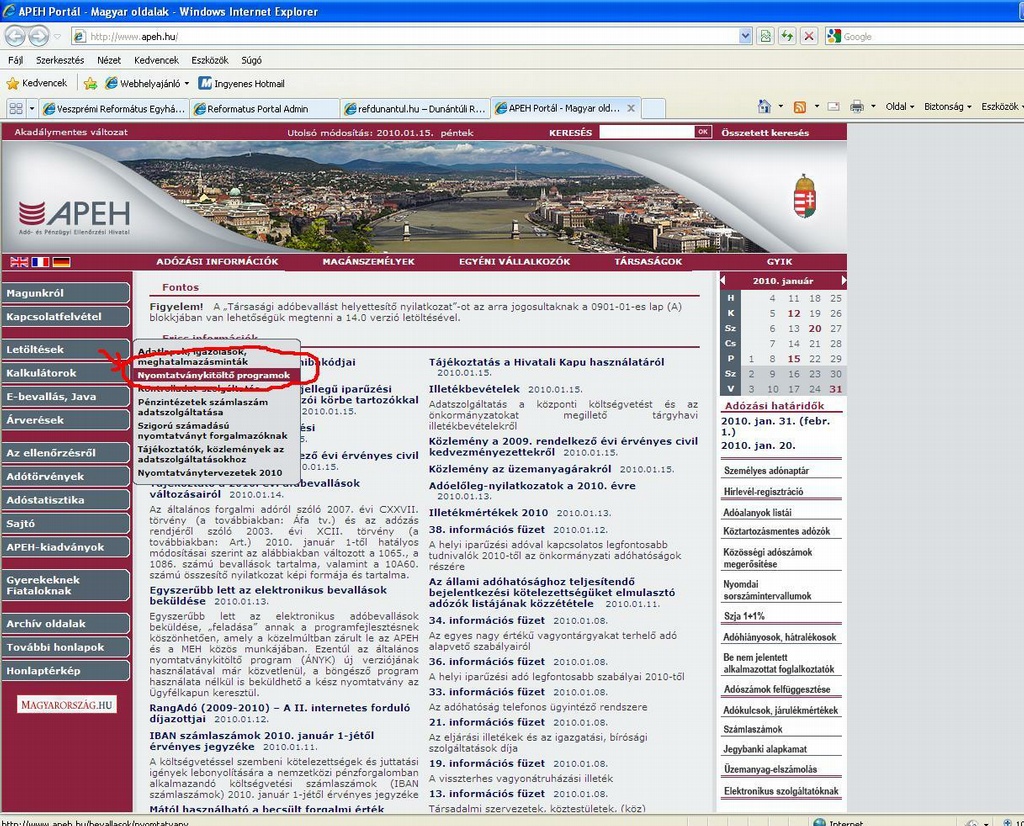Click the Magunkról sidebar button
The image size is (1024, 826).
(x=65, y=293)
